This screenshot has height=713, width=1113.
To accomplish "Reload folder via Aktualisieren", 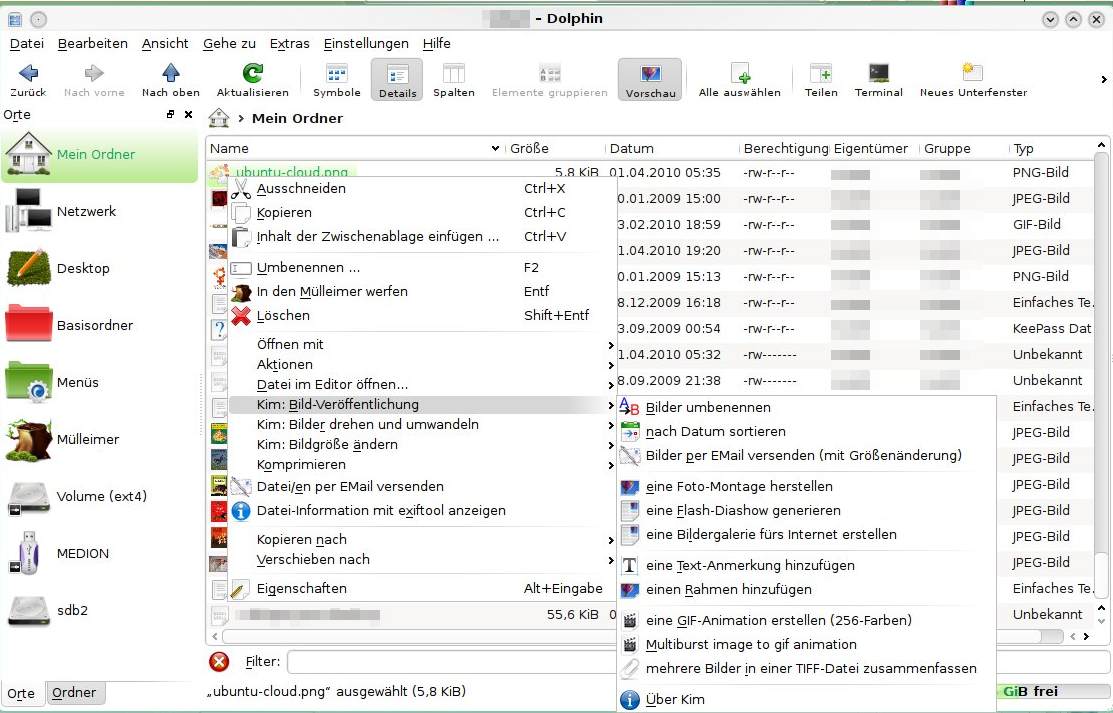I will (253, 80).
